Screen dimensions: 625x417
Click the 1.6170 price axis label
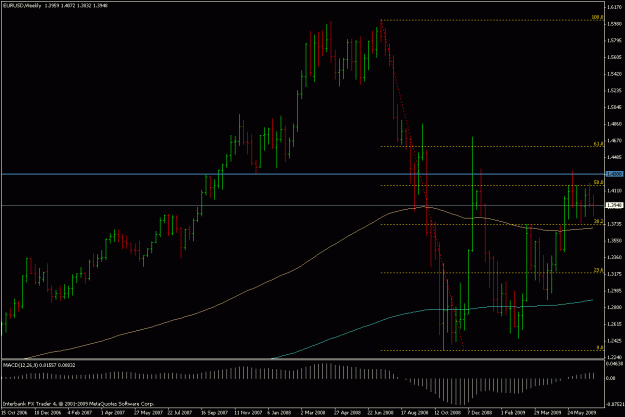coord(614,7)
